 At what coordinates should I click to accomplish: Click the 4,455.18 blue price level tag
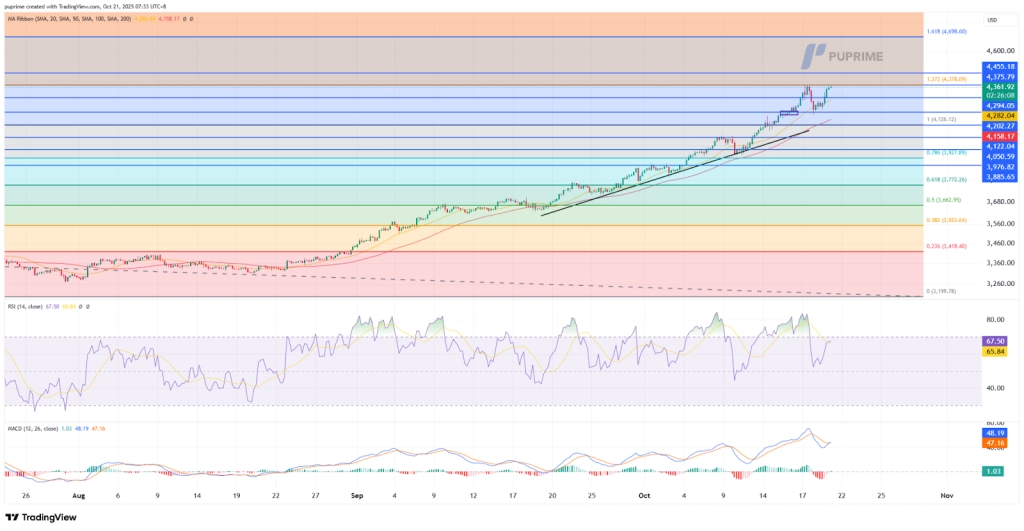pyautogui.click(x=1000, y=67)
